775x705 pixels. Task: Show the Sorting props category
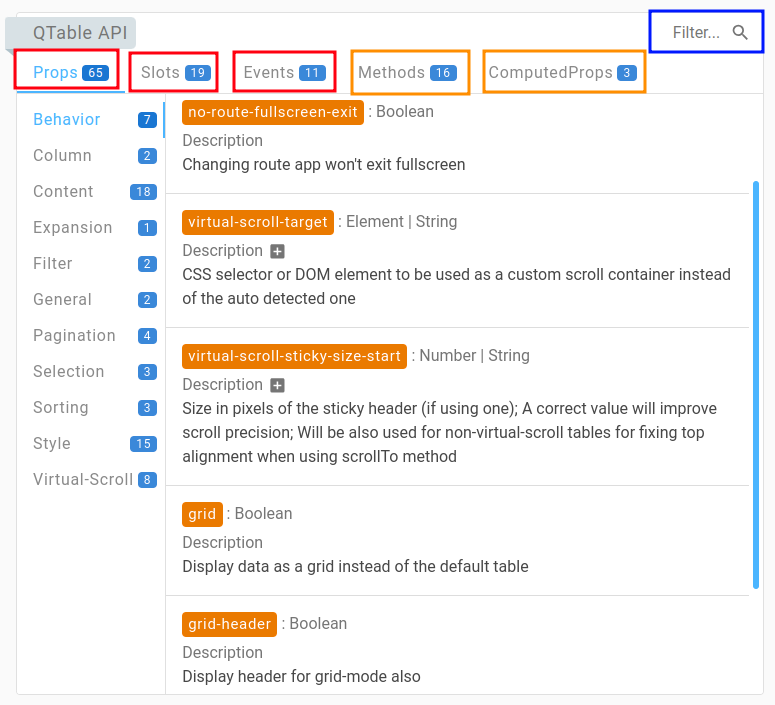[x=60, y=408]
